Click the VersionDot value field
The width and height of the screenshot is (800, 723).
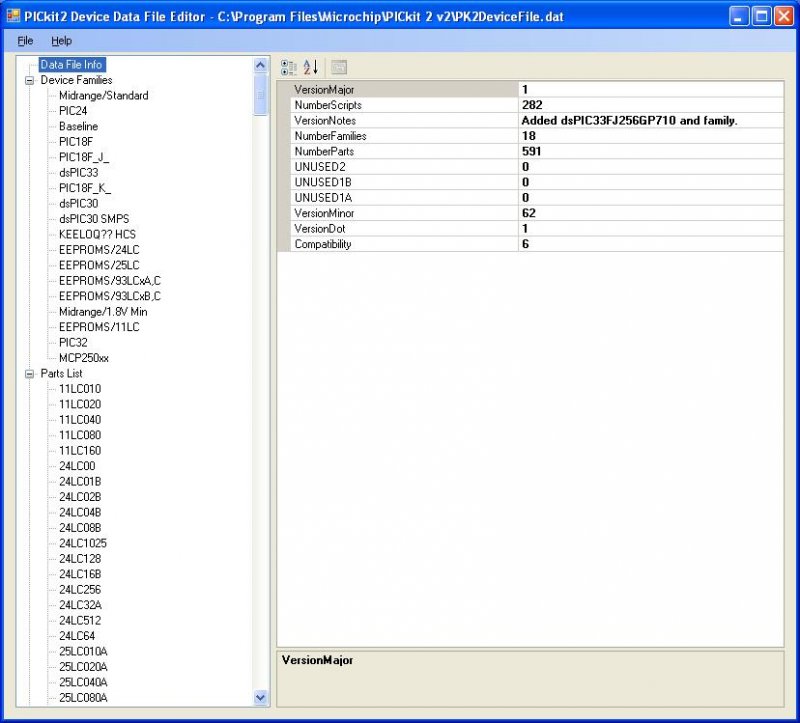click(651, 229)
